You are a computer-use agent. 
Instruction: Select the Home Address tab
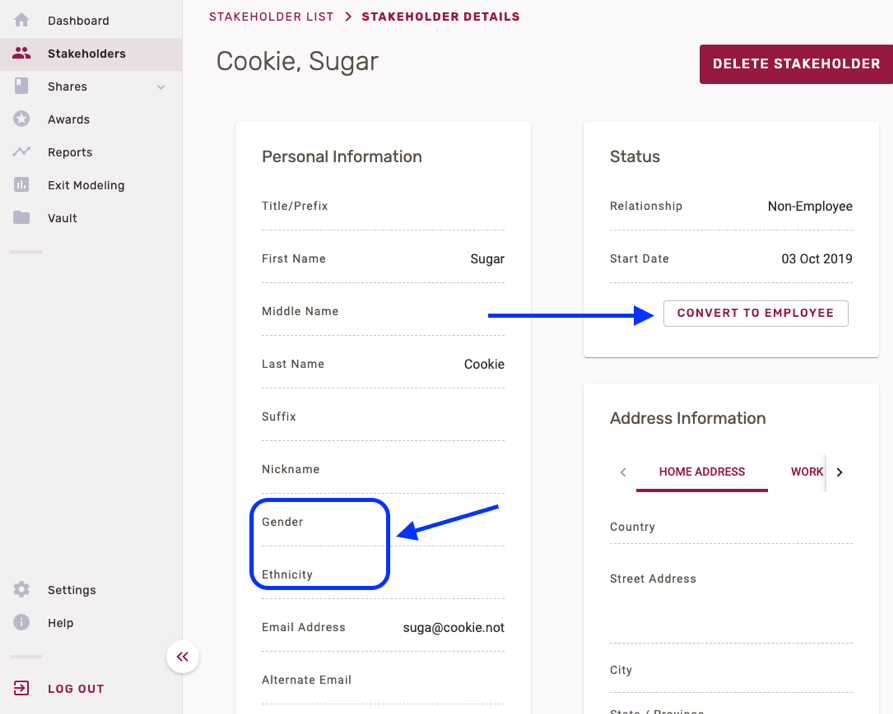click(x=701, y=472)
